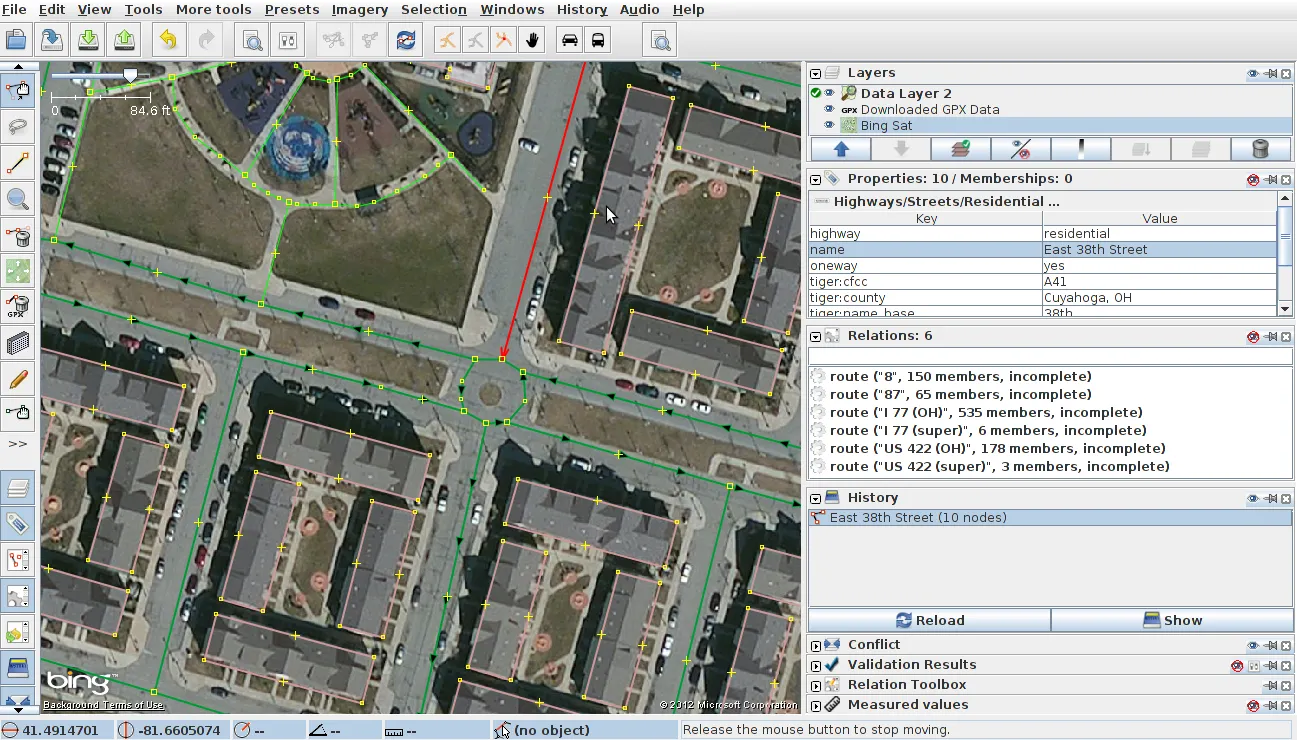Screen dimensions: 1297x740
Task: Select the Draw nodes tool
Action: [x=18, y=163]
